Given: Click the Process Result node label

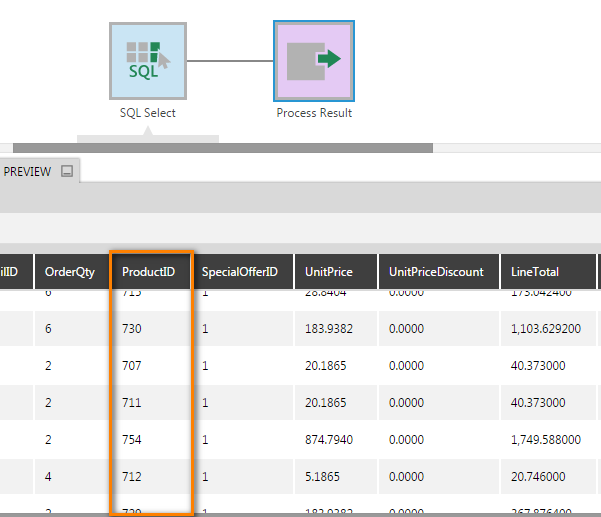Looking at the screenshot, I should click(x=314, y=113).
